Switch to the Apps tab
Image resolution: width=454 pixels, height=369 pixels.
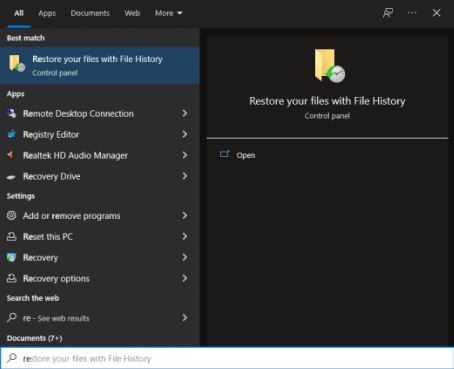pos(47,13)
